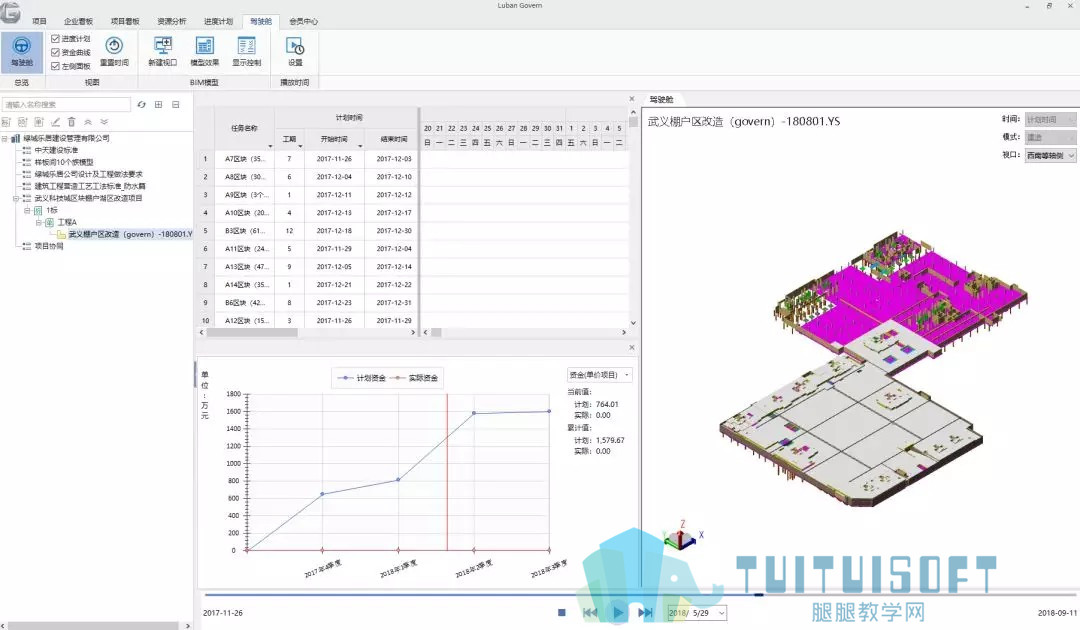This screenshot has width=1080, height=630.
Task: Switch to the 企业看板 ribbon tab
Action: coord(78,21)
